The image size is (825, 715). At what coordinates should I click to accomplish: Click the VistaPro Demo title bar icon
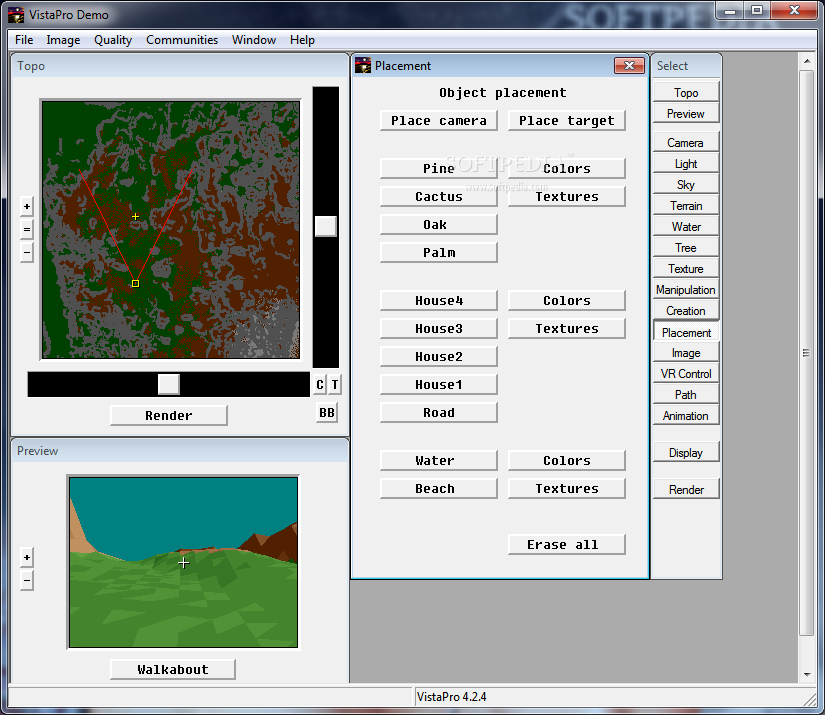point(16,15)
